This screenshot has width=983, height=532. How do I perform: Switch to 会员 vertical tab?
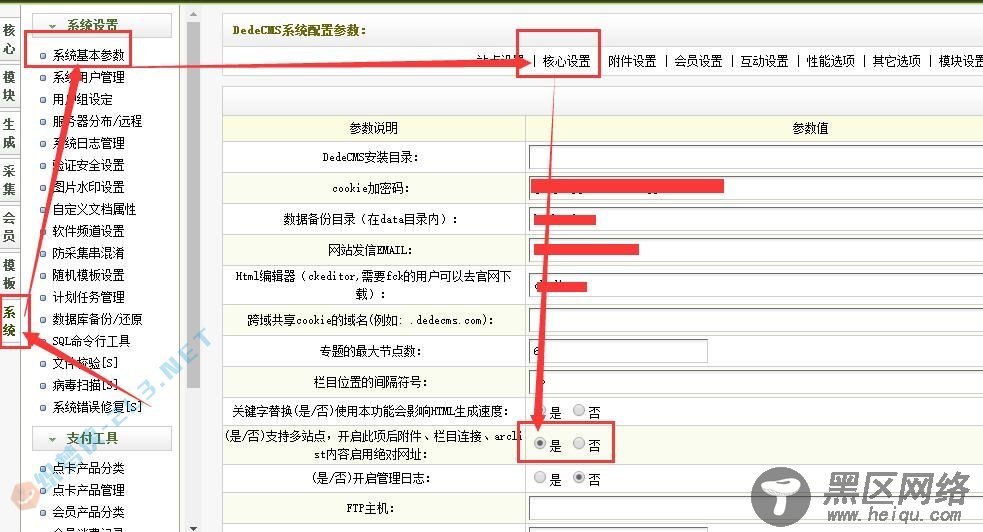click(x=9, y=227)
